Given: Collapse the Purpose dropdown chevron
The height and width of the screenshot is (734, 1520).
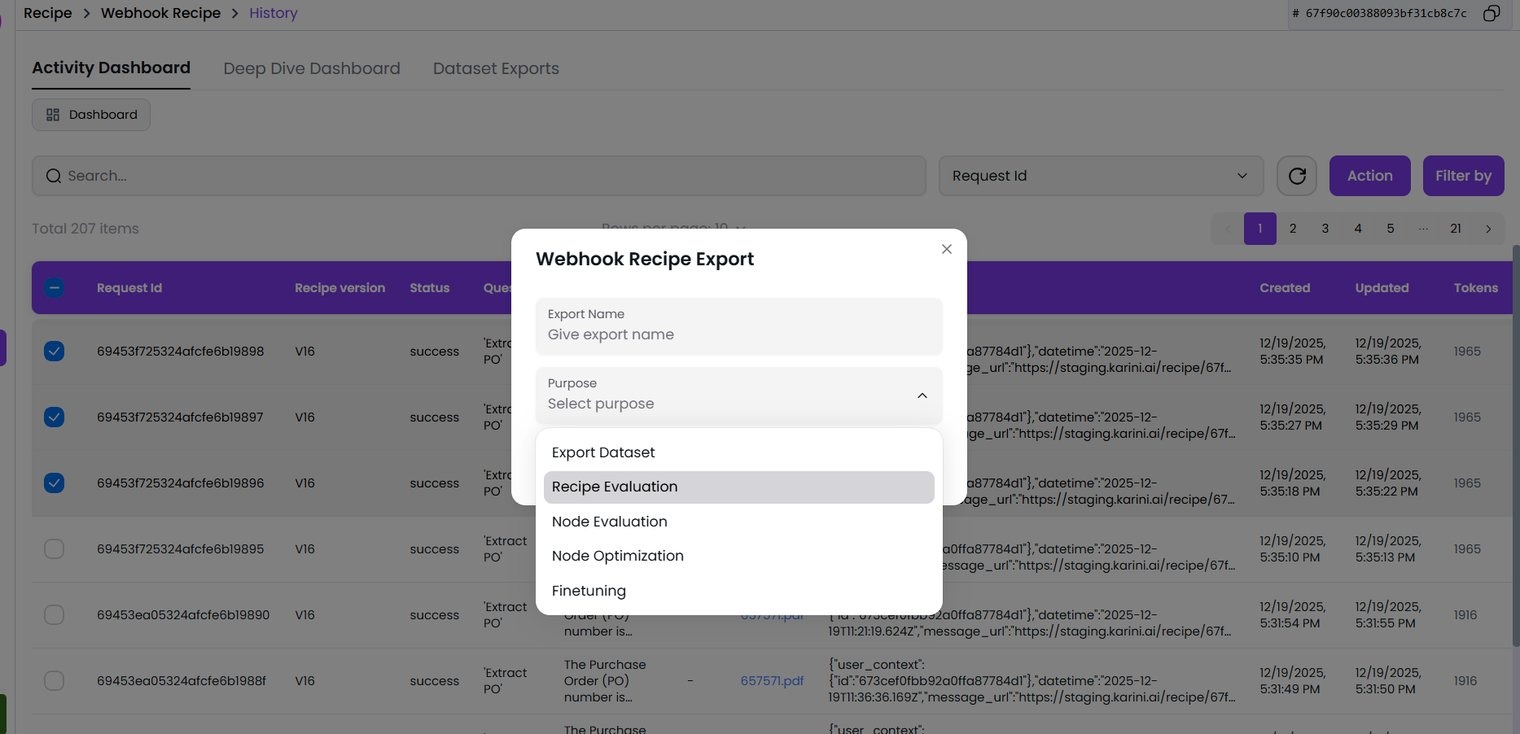Looking at the screenshot, I should tap(921, 396).
